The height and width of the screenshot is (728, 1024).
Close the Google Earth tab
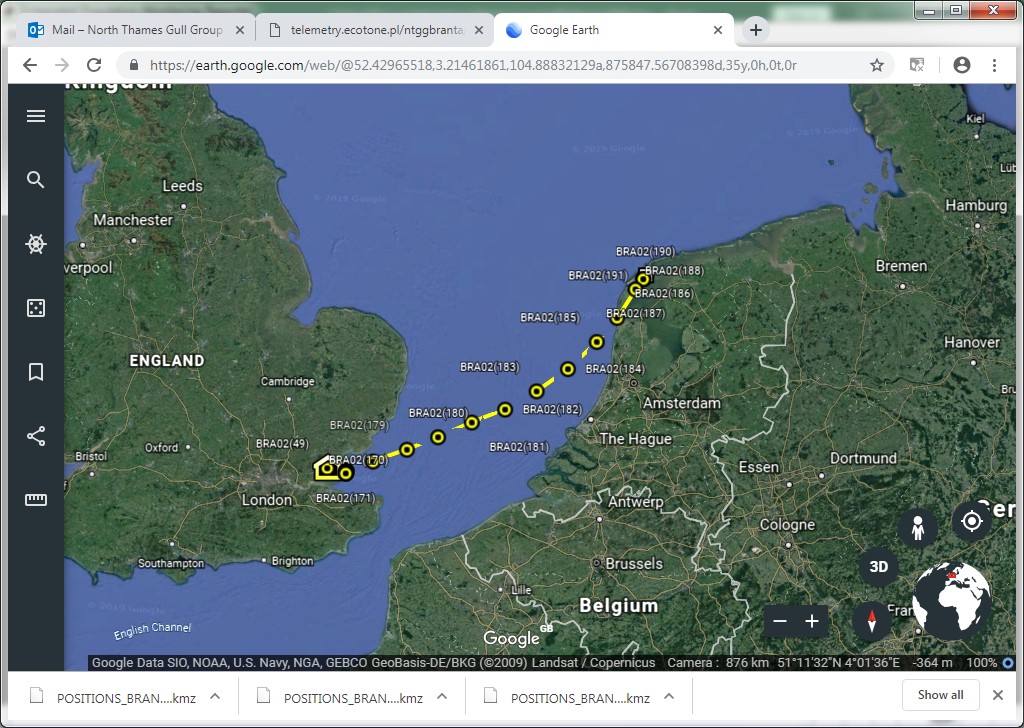click(718, 30)
